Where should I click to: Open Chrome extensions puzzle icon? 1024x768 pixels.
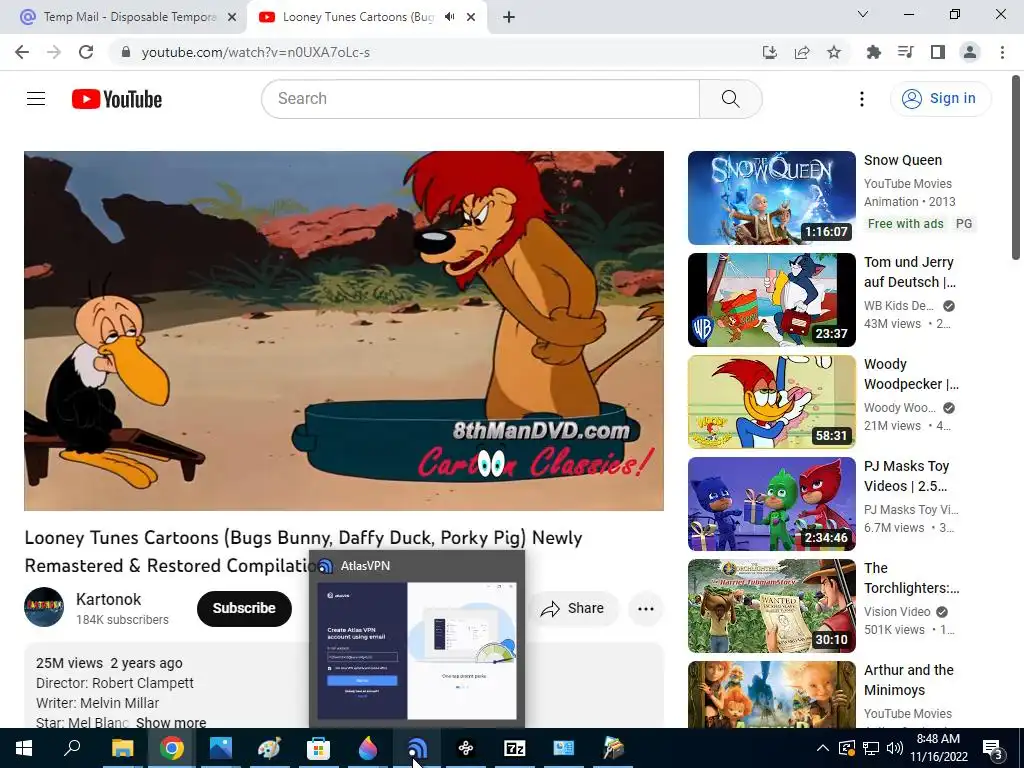pos(873,52)
